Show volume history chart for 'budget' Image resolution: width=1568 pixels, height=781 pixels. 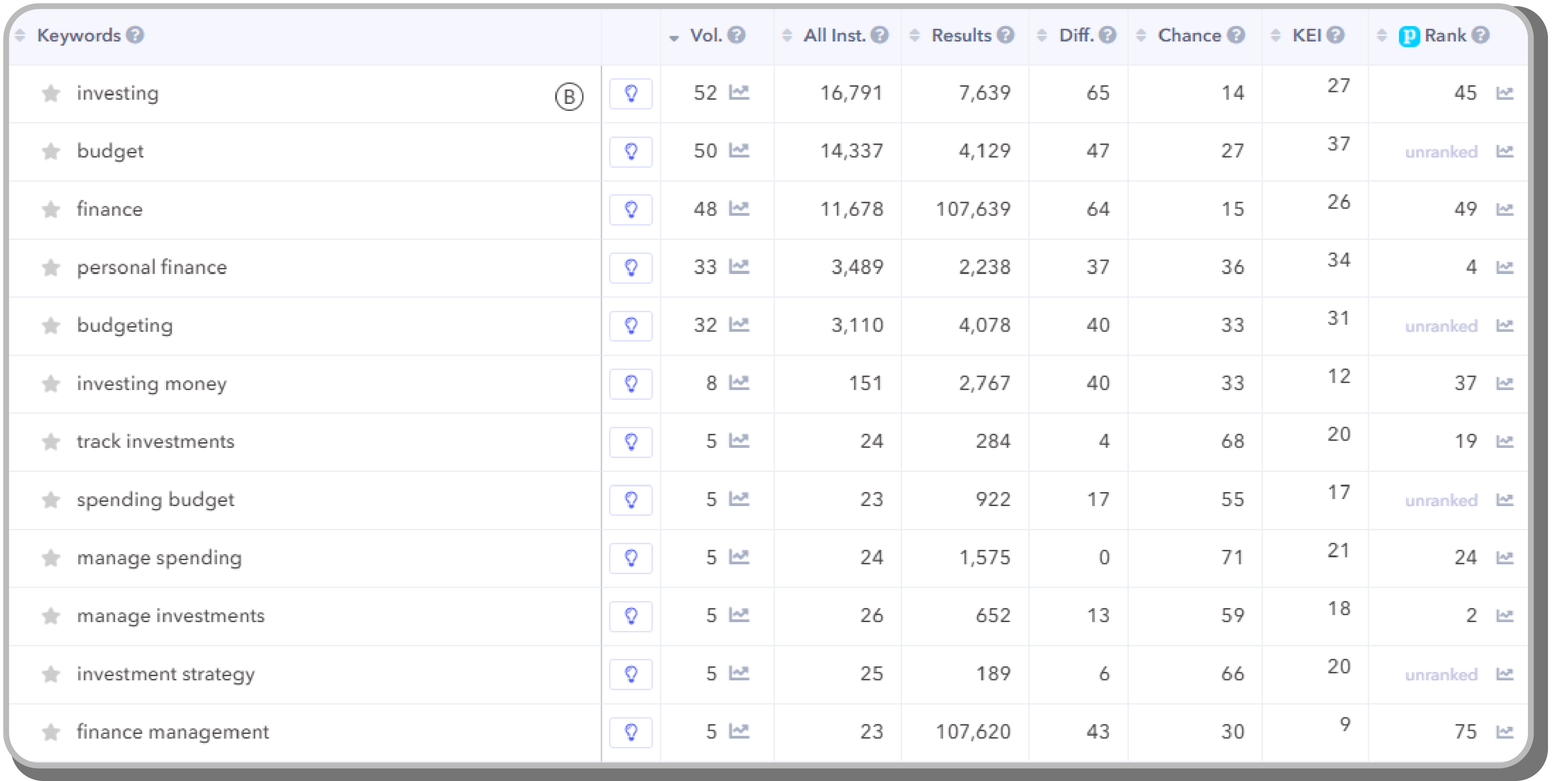pyautogui.click(x=739, y=151)
